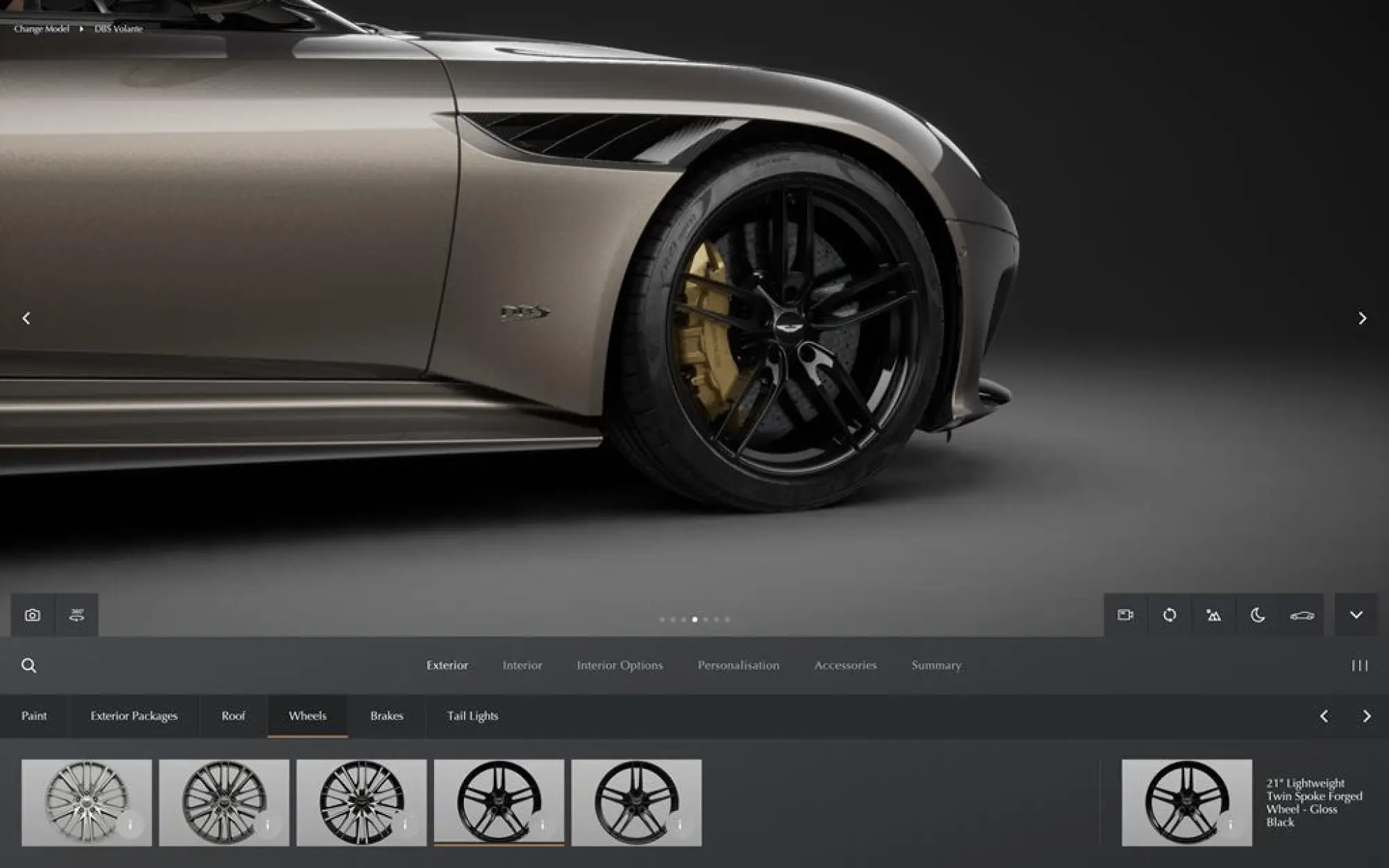
Task: Switch to Personalisation section
Action: tap(738, 665)
